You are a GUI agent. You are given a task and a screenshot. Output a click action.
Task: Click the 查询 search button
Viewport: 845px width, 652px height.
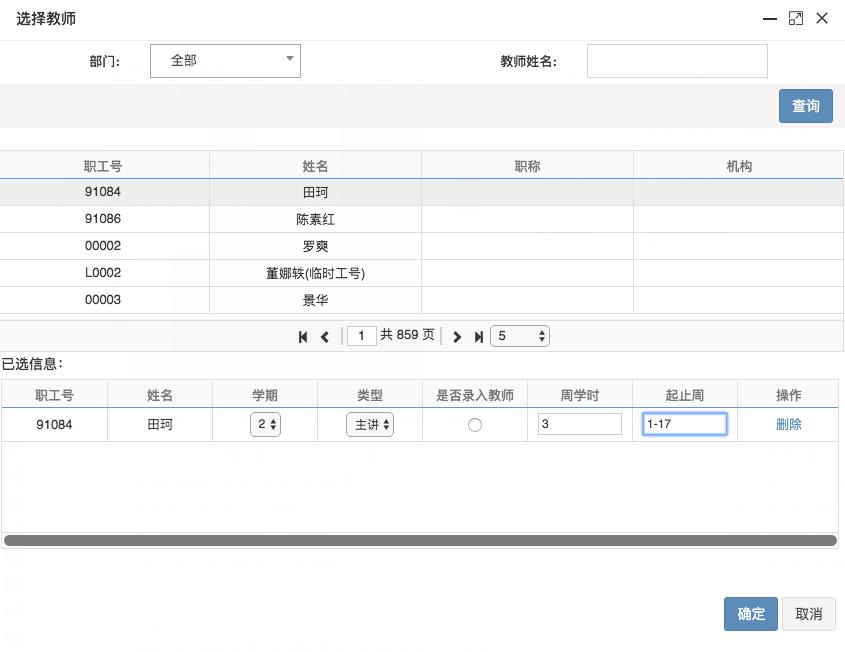805,106
